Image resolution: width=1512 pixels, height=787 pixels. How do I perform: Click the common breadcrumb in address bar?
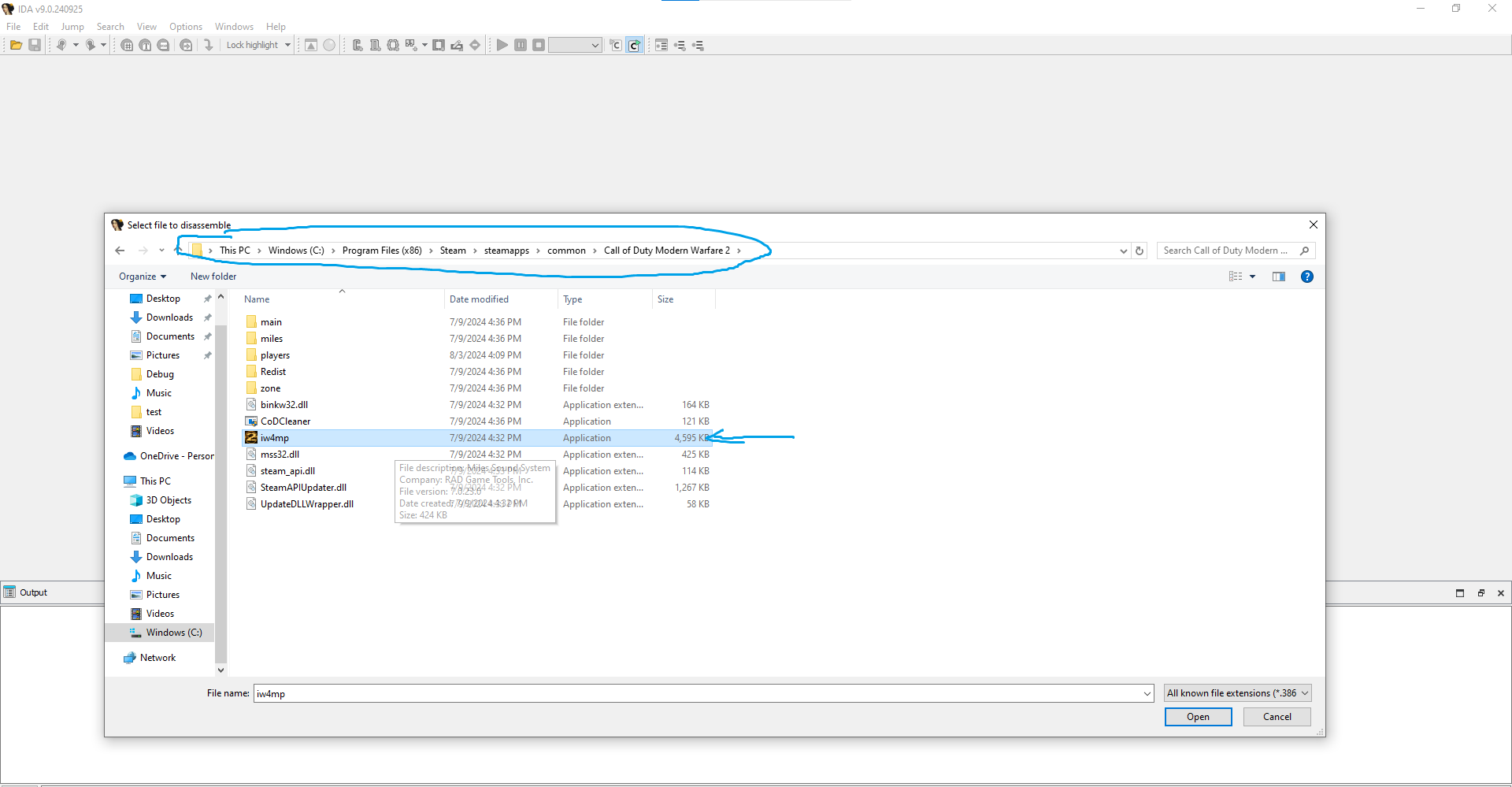[566, 251]
